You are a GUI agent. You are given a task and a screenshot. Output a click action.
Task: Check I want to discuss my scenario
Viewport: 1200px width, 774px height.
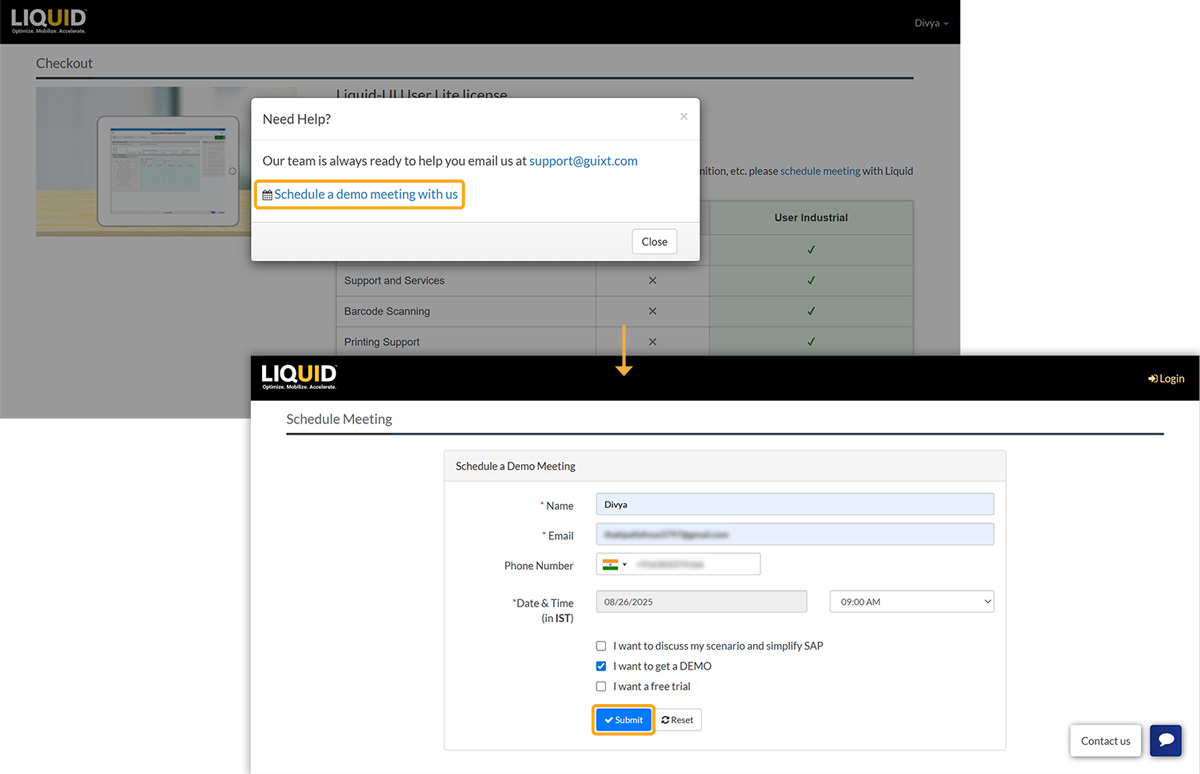(x=601, y=646)
